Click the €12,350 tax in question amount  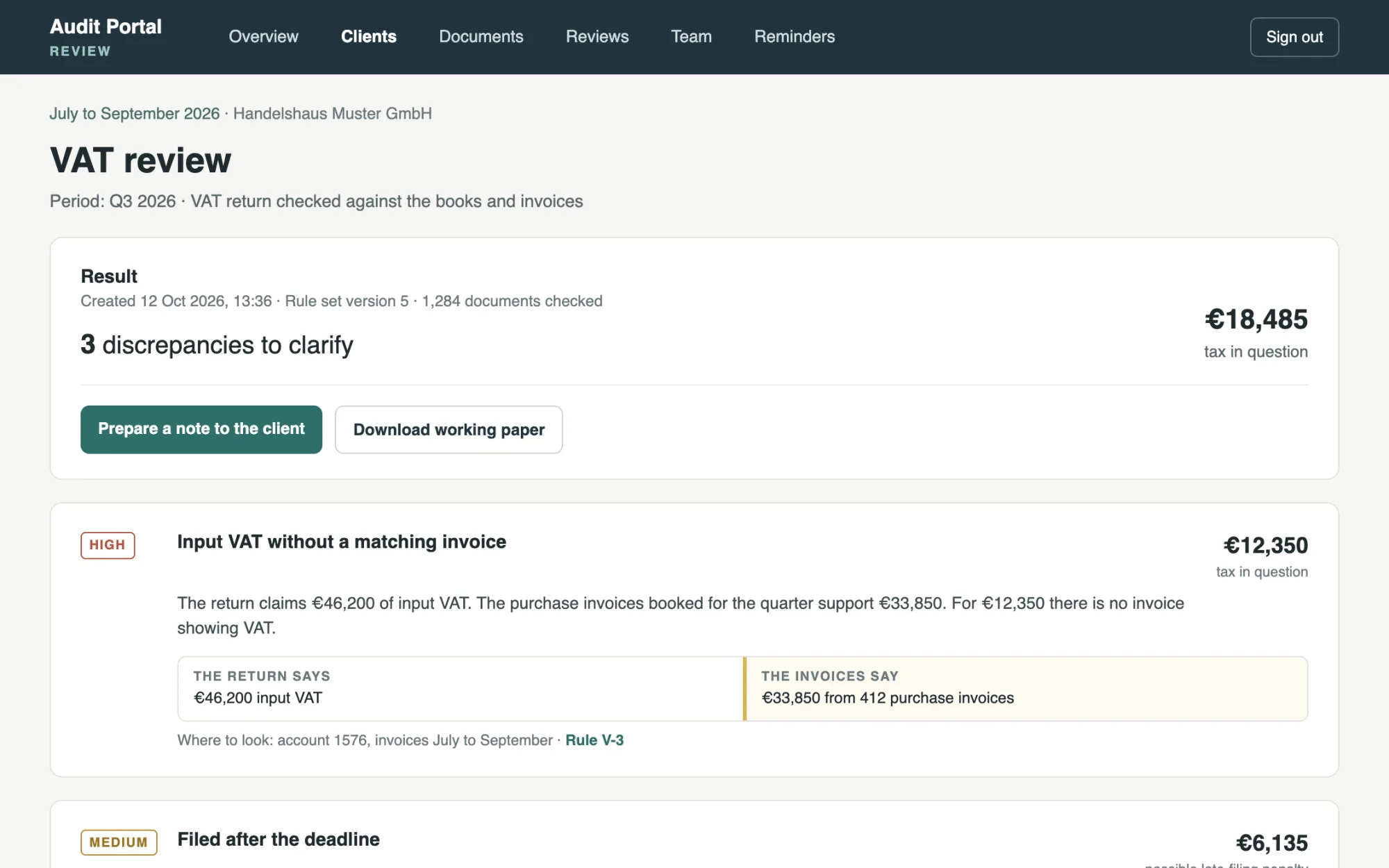click(x=1265, y=546)
